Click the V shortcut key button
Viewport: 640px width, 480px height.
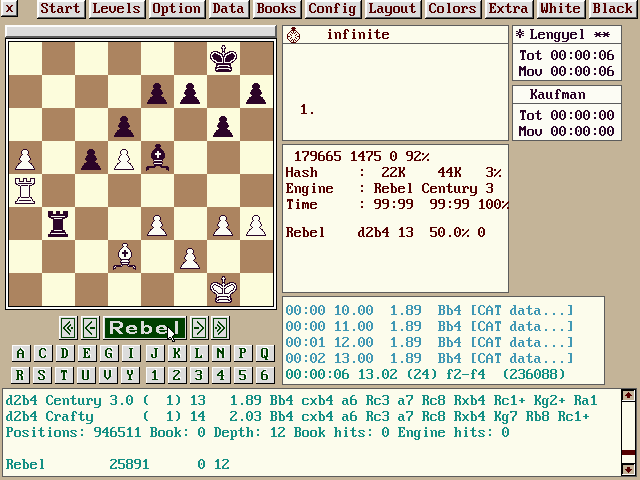tap(108, 375)
